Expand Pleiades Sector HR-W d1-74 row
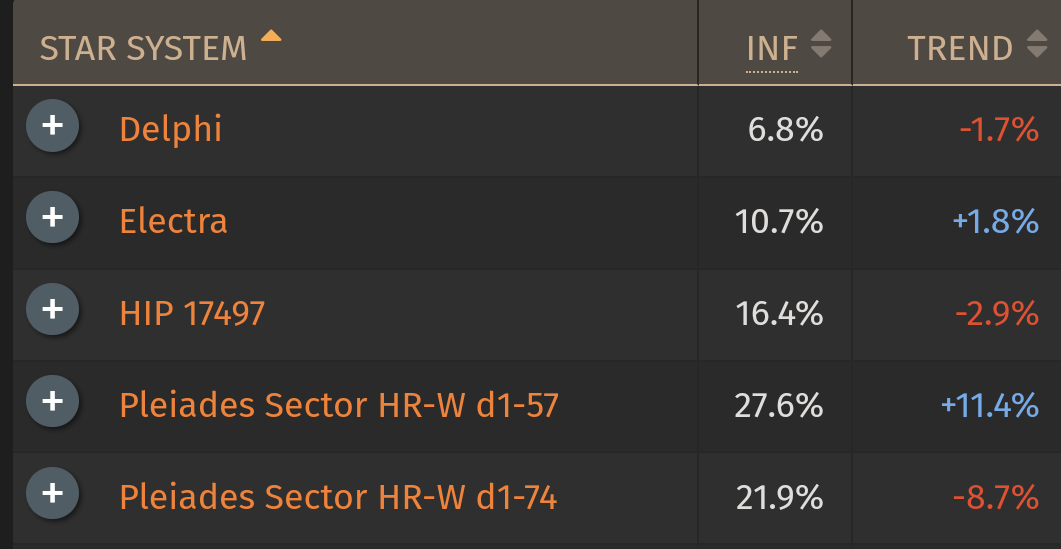The image size is (1061, 549). pos(52,493)
